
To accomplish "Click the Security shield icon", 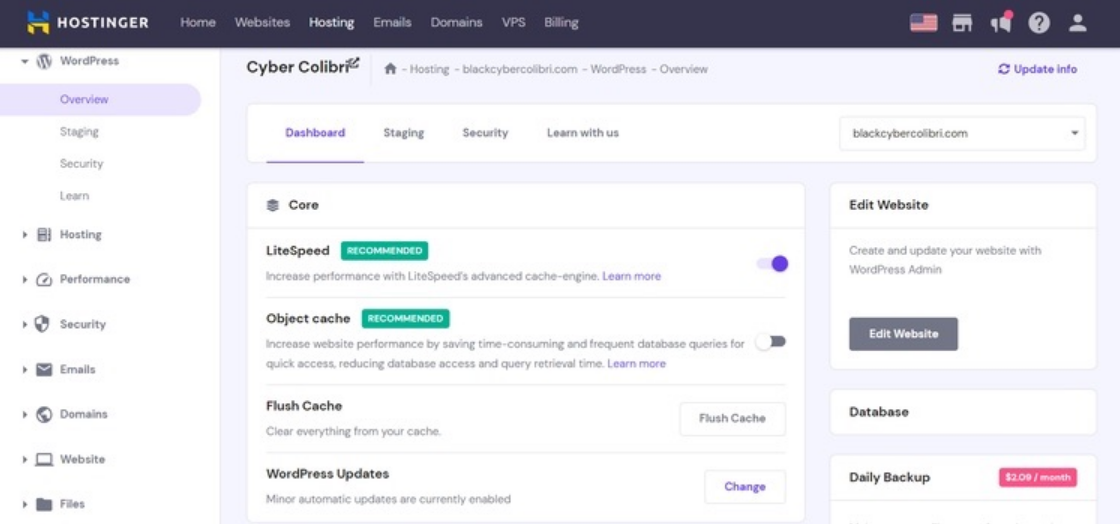I will 43,324.
